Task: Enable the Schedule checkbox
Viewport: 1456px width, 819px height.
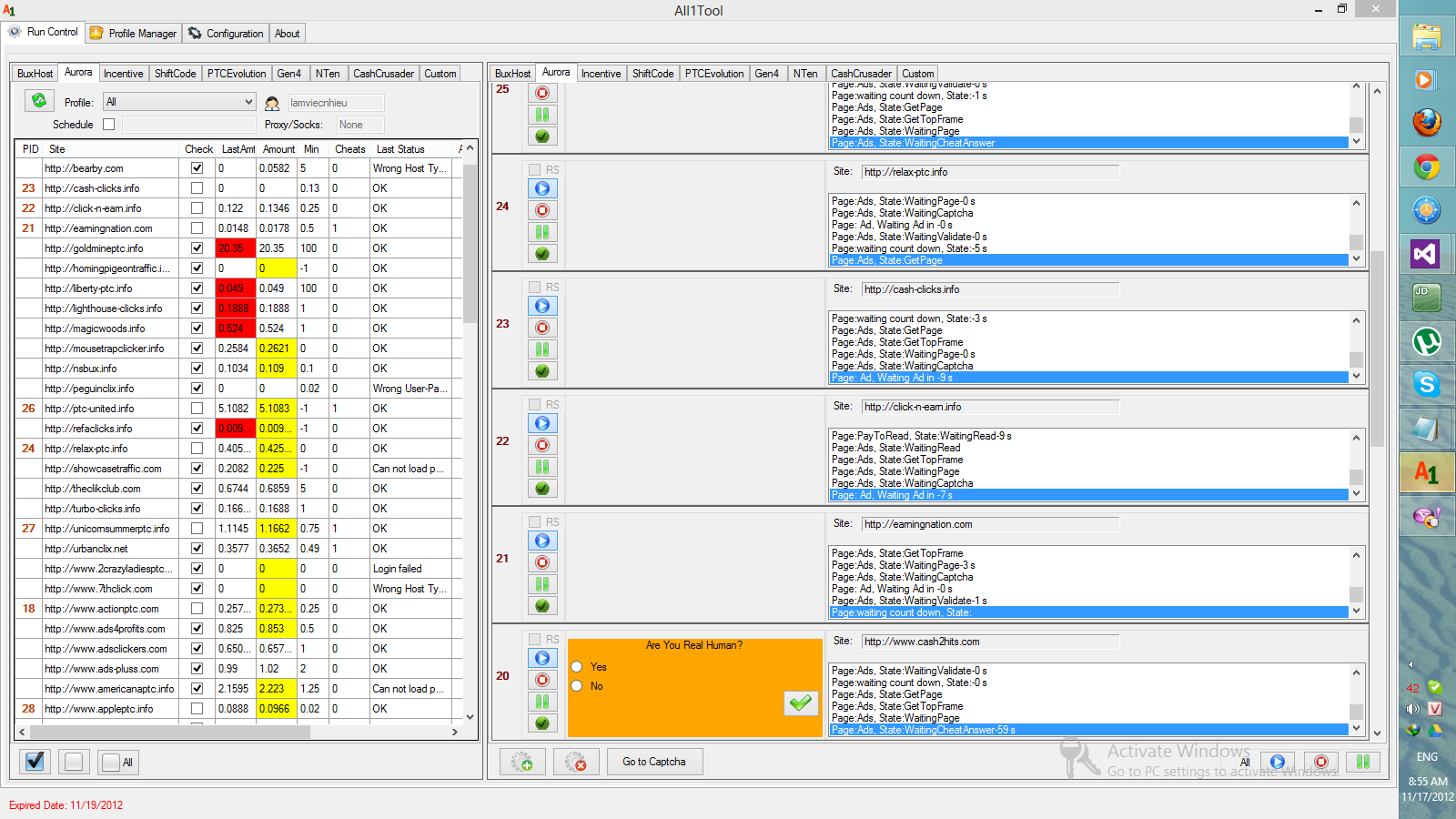Action: [109, 125]
